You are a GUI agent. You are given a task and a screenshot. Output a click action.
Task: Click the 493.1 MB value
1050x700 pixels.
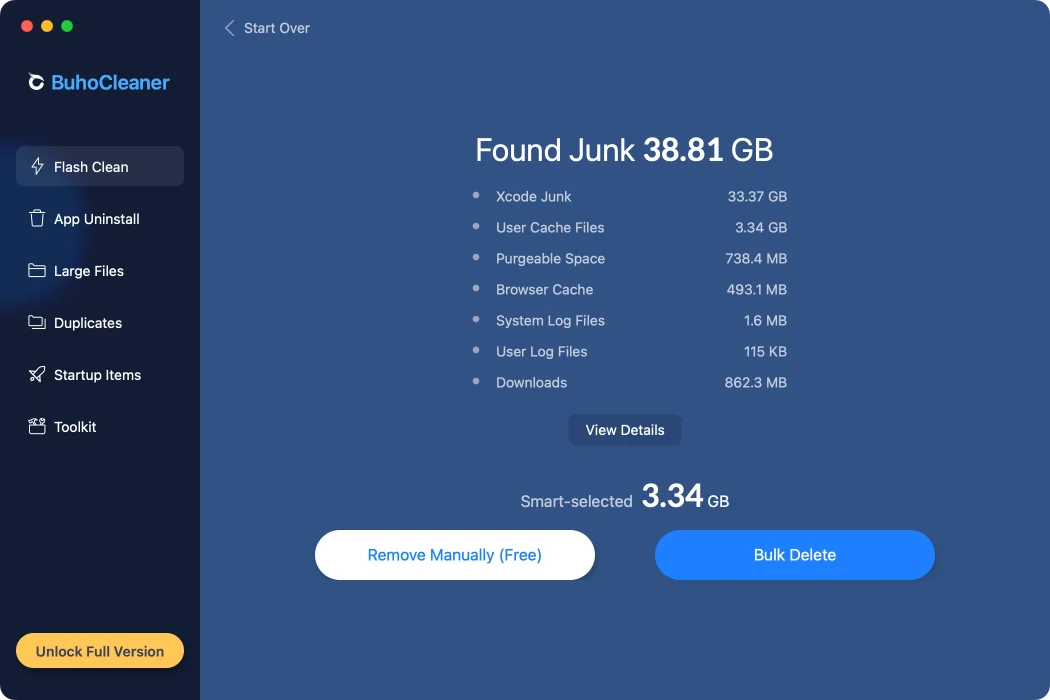[757, 289]
